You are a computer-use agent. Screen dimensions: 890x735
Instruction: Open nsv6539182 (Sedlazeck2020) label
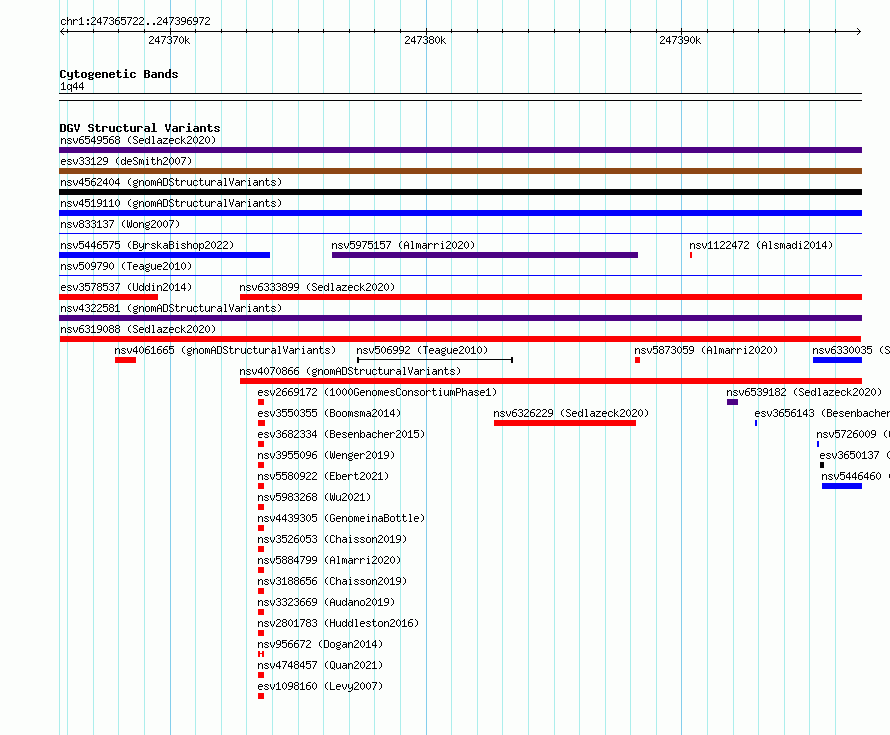coord(804,392)
